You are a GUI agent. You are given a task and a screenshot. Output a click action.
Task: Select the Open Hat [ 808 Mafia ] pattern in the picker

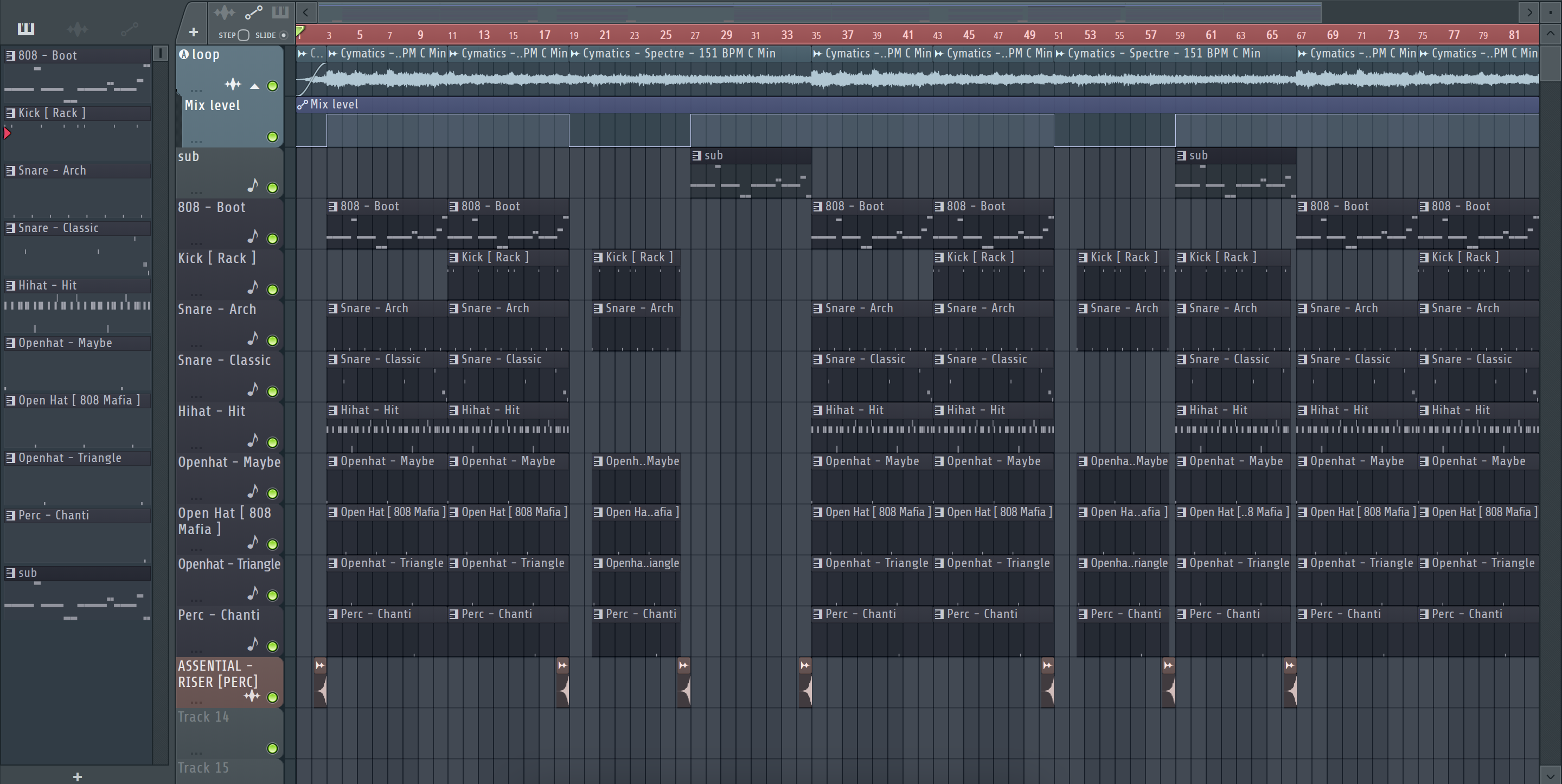click(78, 400)
